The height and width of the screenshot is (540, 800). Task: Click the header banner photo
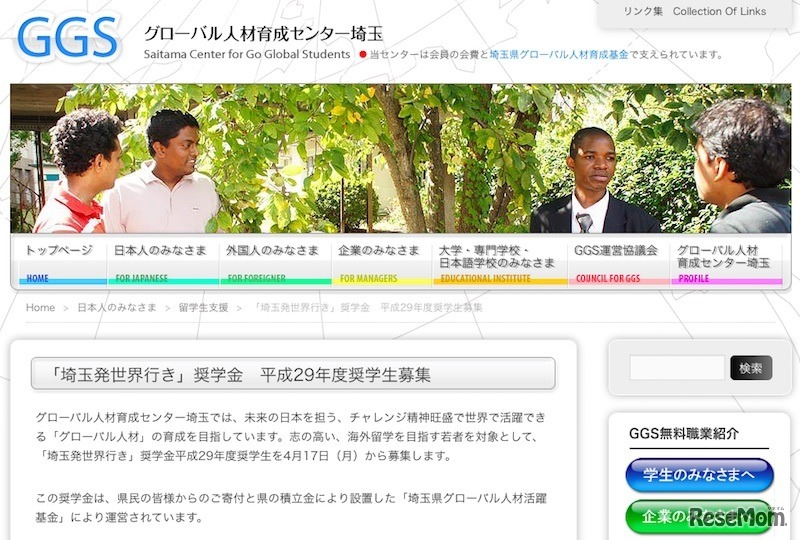tap(401, 158)
